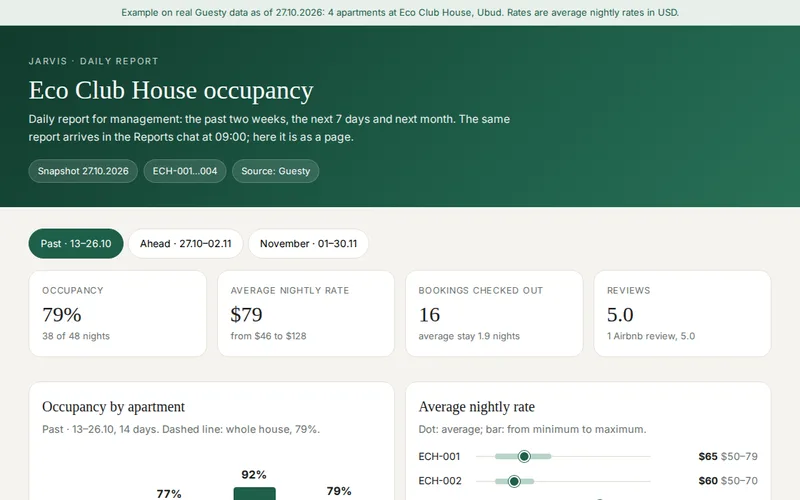
Task: Click the 'Eco Club House occupancy' heading
Action: [171, 90]
